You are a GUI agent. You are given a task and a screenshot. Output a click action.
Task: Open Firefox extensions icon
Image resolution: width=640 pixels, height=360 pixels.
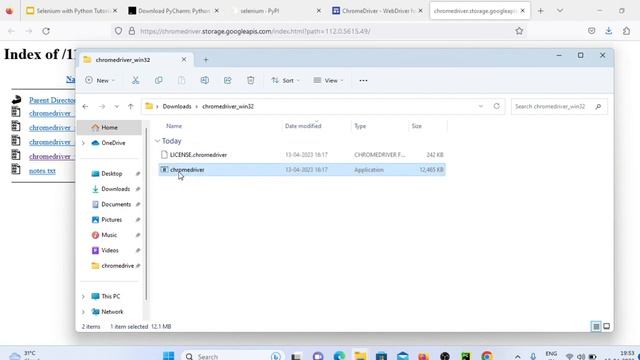click(x=627, y=31)
